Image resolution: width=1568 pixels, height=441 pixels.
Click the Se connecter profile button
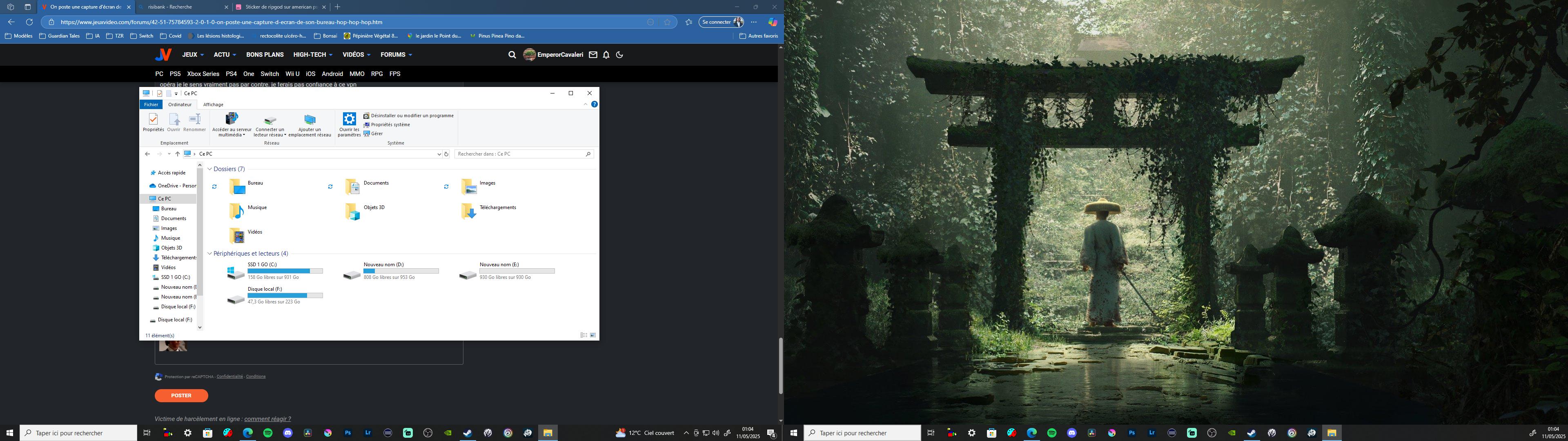[x=722, y=22]
